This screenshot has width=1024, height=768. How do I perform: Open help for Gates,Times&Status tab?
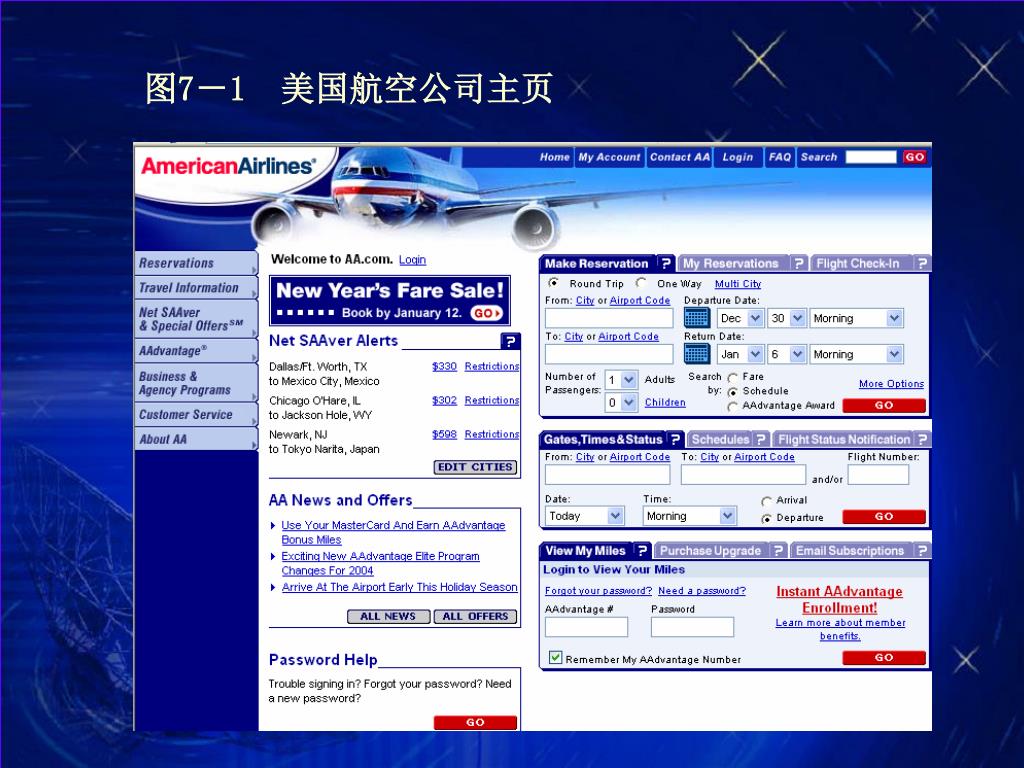point(675,439)
